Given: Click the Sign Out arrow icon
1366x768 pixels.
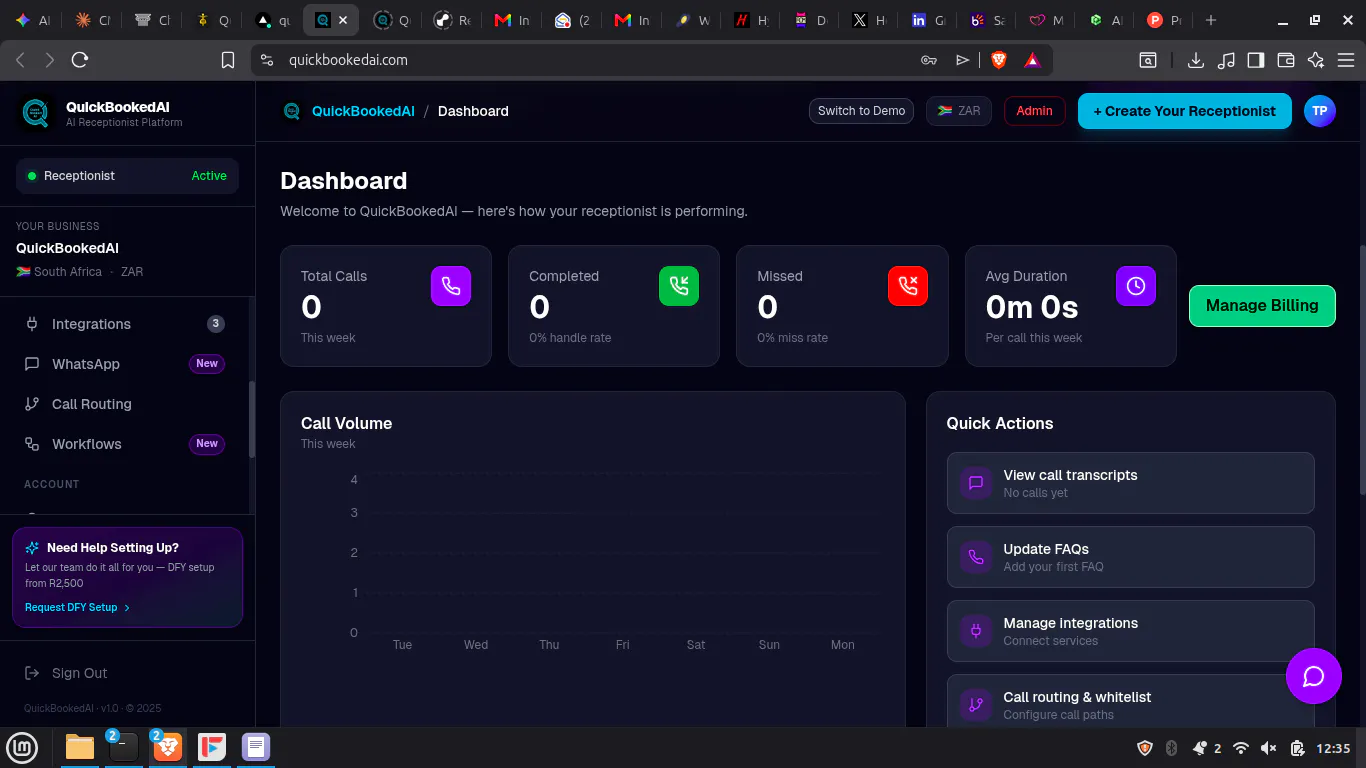Looking at the screenshot, I should point(32,673).
